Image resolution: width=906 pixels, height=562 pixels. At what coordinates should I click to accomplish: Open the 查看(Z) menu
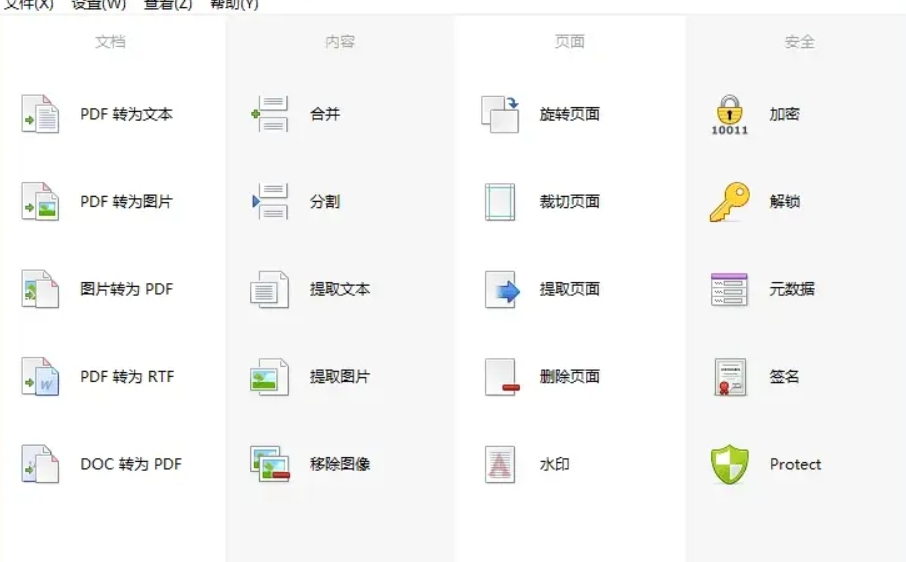(x=168, y=5)
